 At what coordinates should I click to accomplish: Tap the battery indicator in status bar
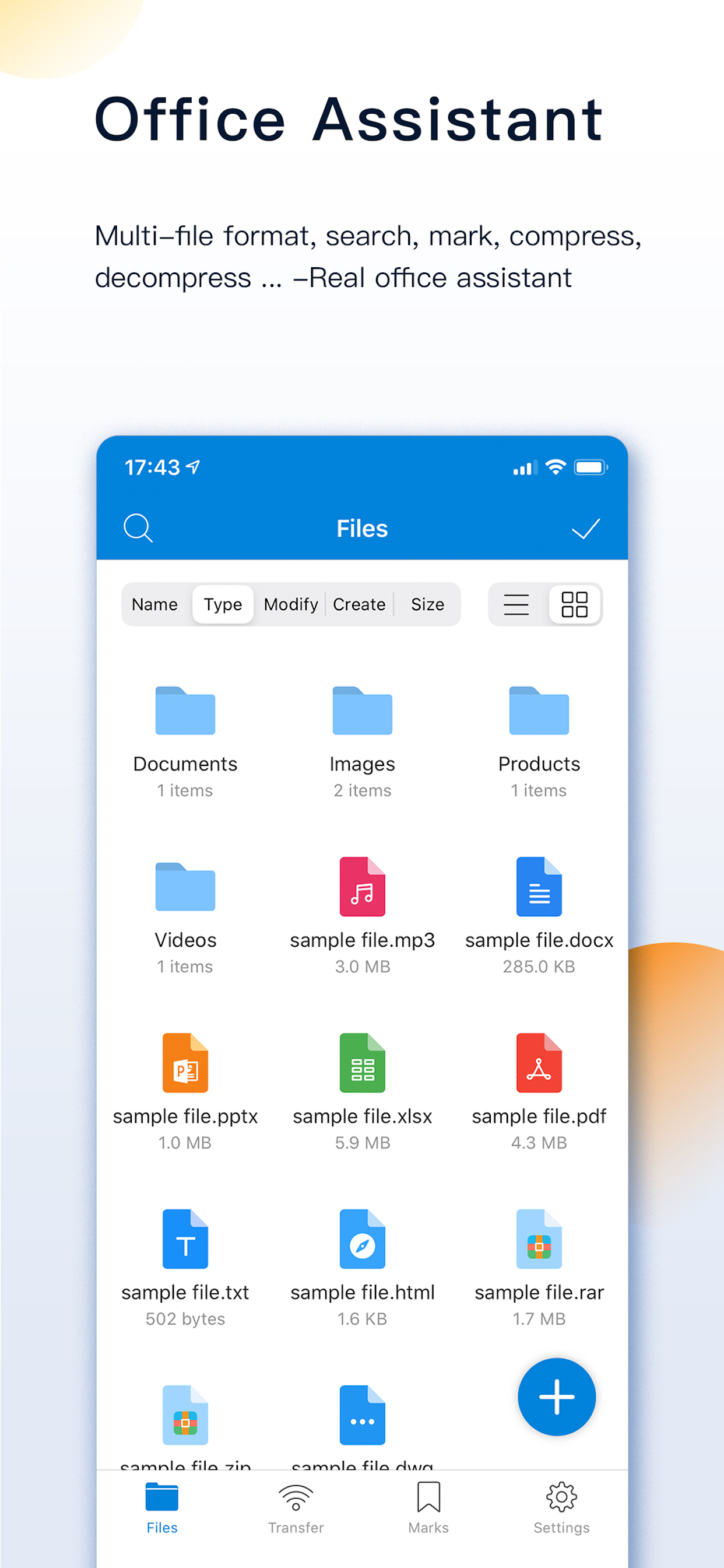click(x=591, y=467)
